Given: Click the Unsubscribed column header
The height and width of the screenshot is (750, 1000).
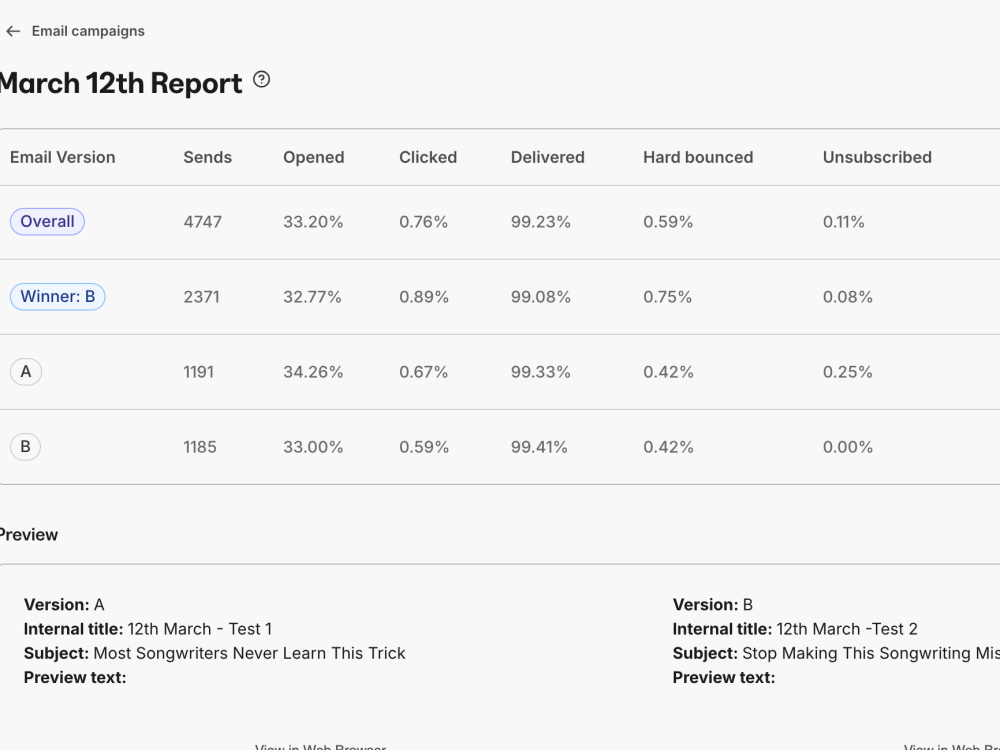Looking at the screenshot, I should [x=878, y=158].
